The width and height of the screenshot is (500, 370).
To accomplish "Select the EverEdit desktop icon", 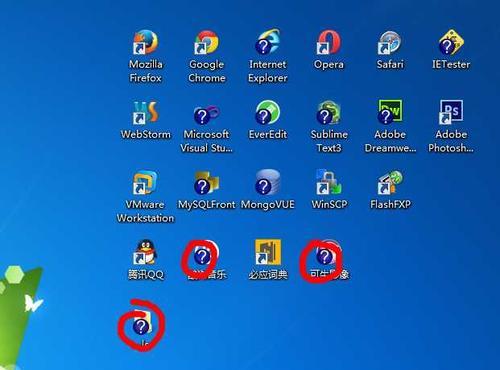I will 268,113.
